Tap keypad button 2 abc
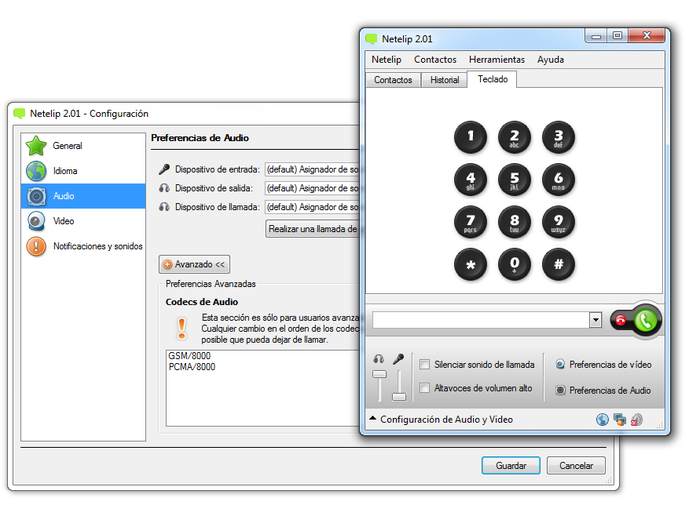Viewport: 700px width, 516px height. click(514, 137)
